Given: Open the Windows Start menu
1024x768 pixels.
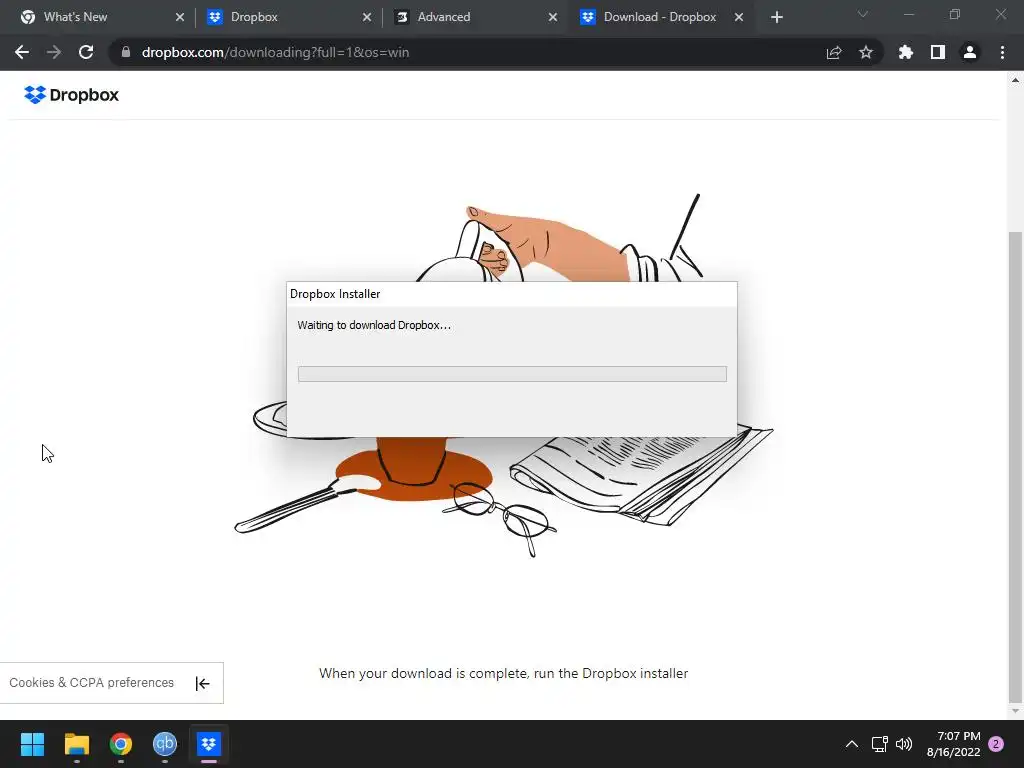Looking at the screenshot, I should (x=32, y=744).
